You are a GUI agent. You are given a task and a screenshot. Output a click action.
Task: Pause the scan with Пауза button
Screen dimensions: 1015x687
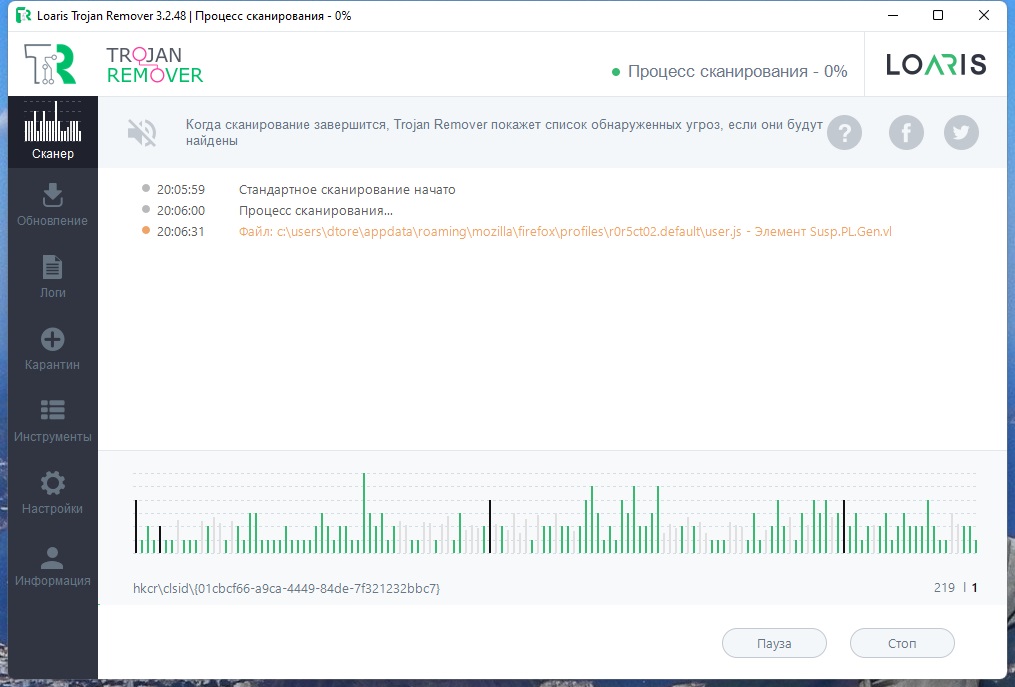[774, 643]
